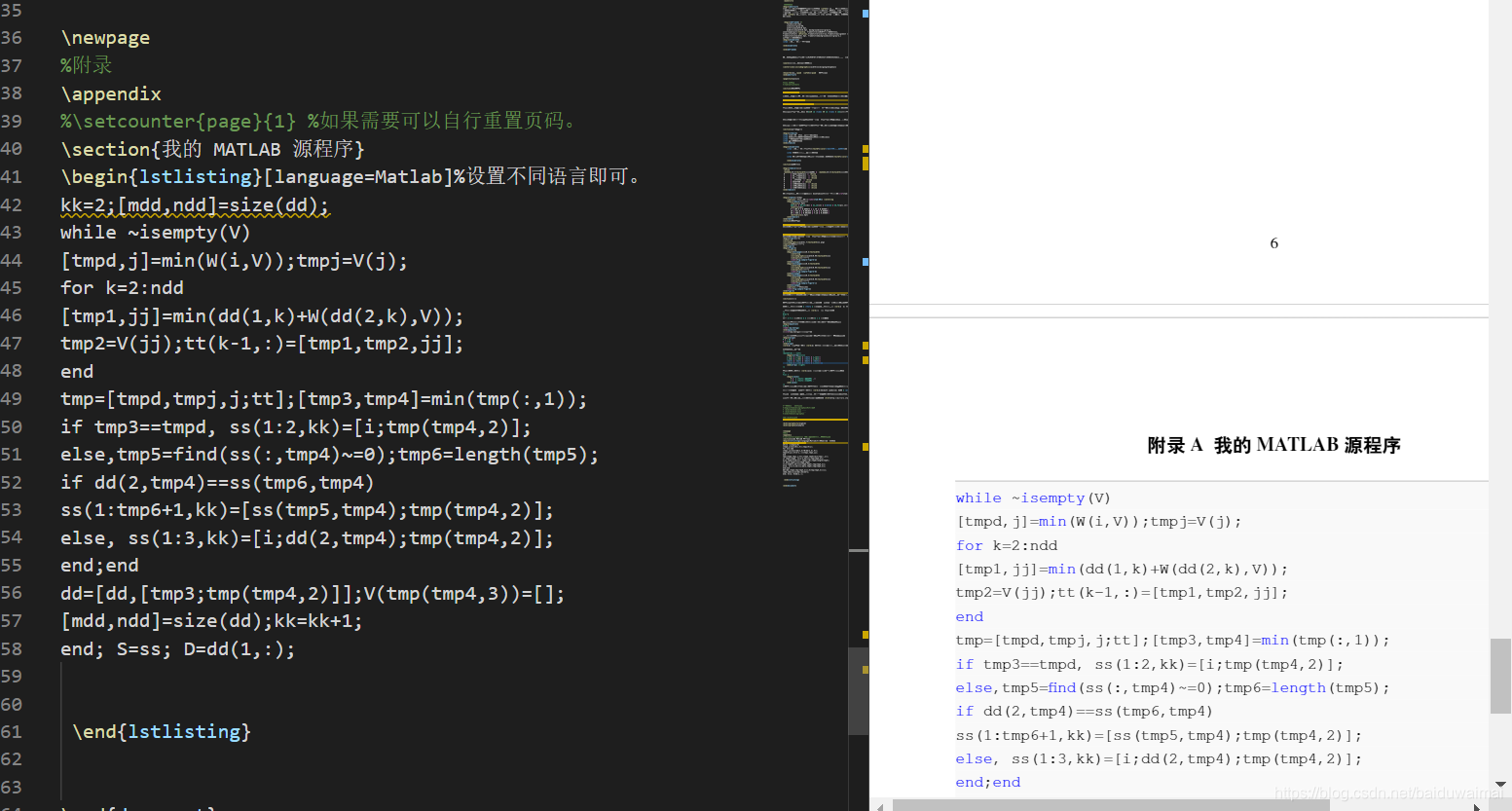Screen dimensions: 1512x811
Task: Click the ss(1:tmp6+1,kk) line in the editor
Action: tap(307, 510)
